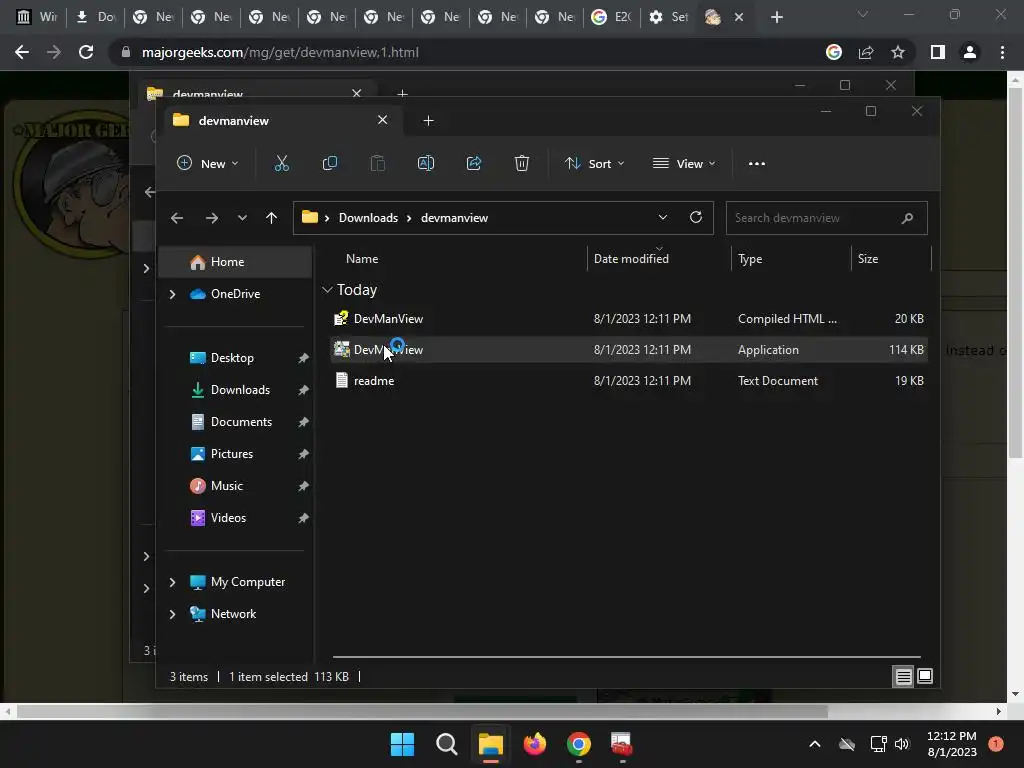Collapse the Today group
Image resolution: width=1024 pixels, height=768 pixels.
tap(327, 289)
